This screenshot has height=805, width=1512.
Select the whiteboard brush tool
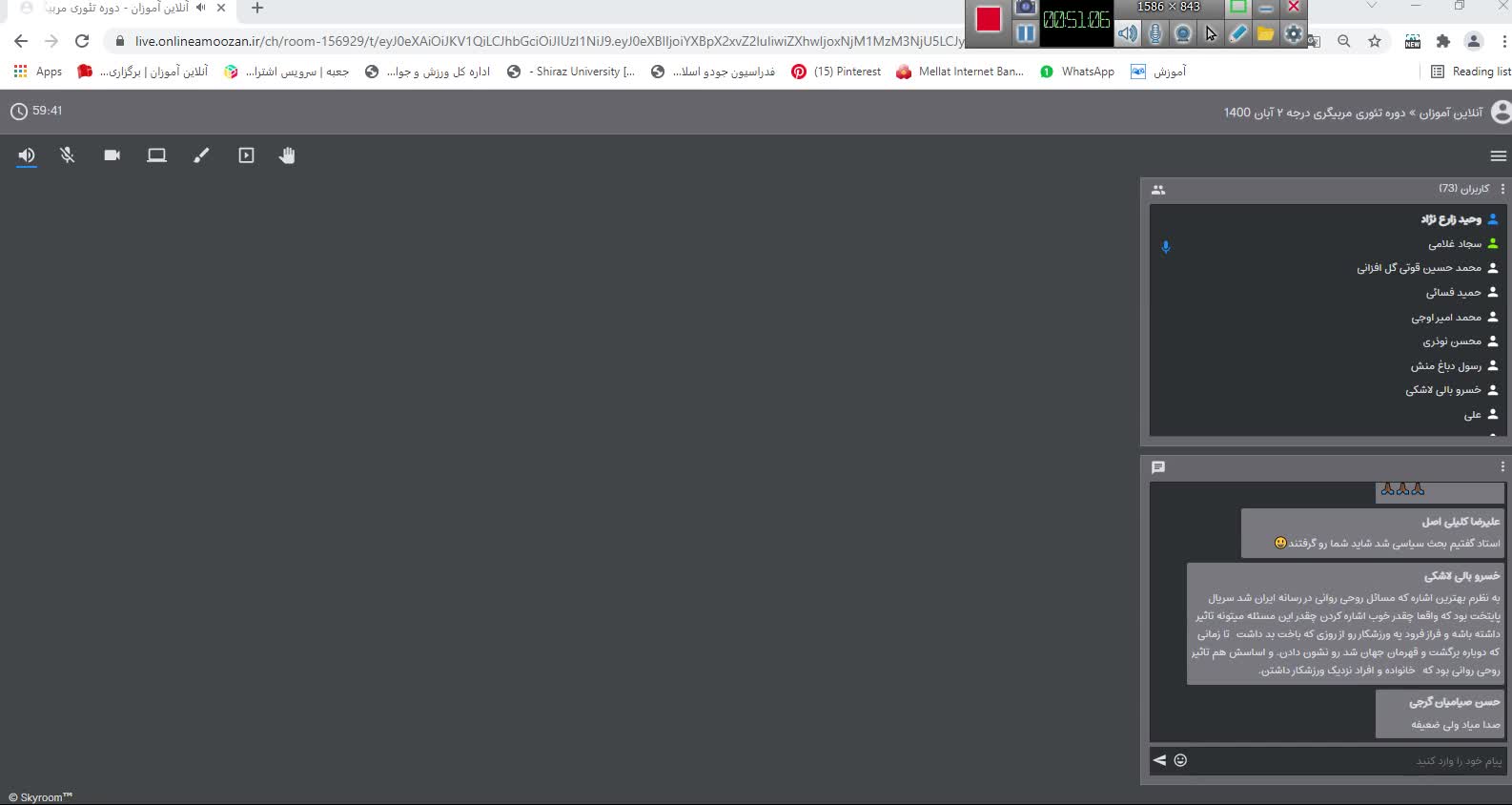(201, 155)
